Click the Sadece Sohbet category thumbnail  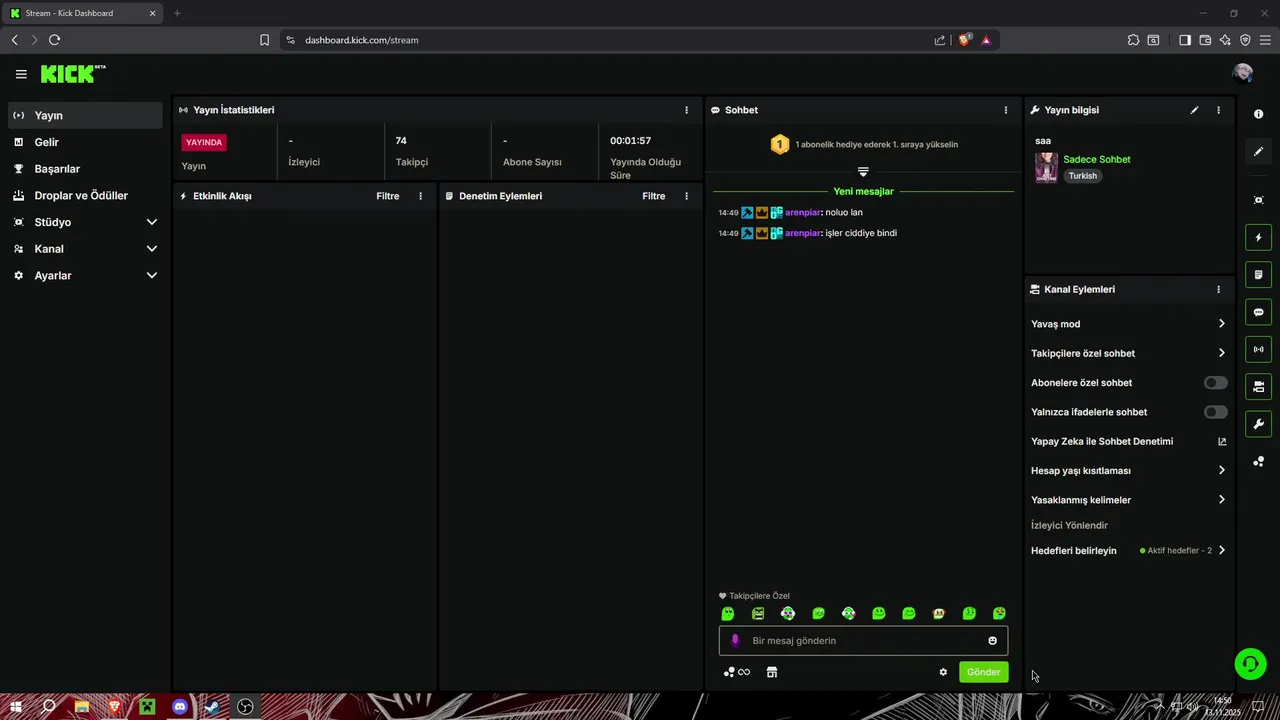click(x=1046, y=167)
